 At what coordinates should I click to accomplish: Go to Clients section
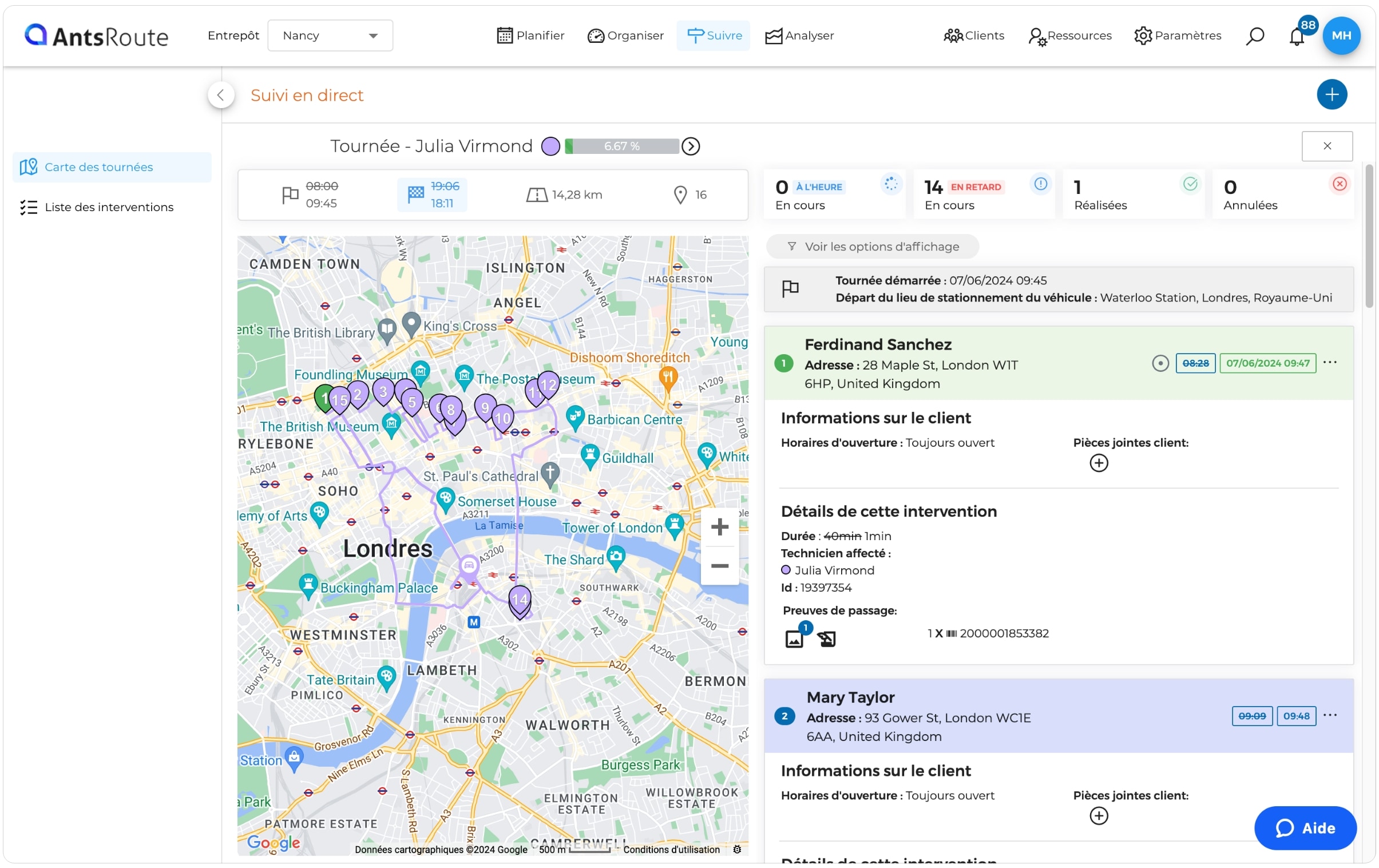[973, 35]
